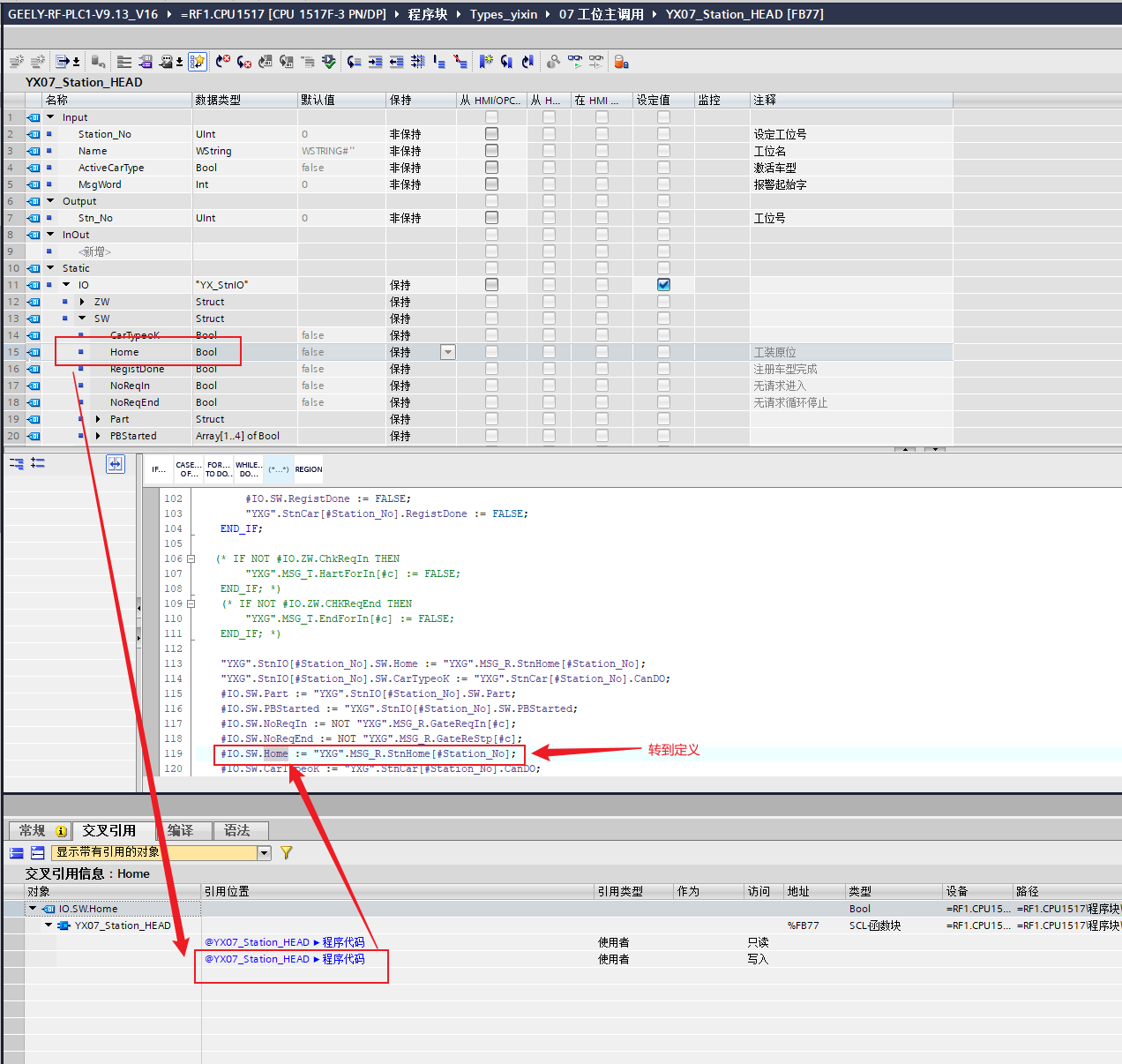Click the split view arrows icon above code editor
1122x1064 pixels.
click(116, 464)
